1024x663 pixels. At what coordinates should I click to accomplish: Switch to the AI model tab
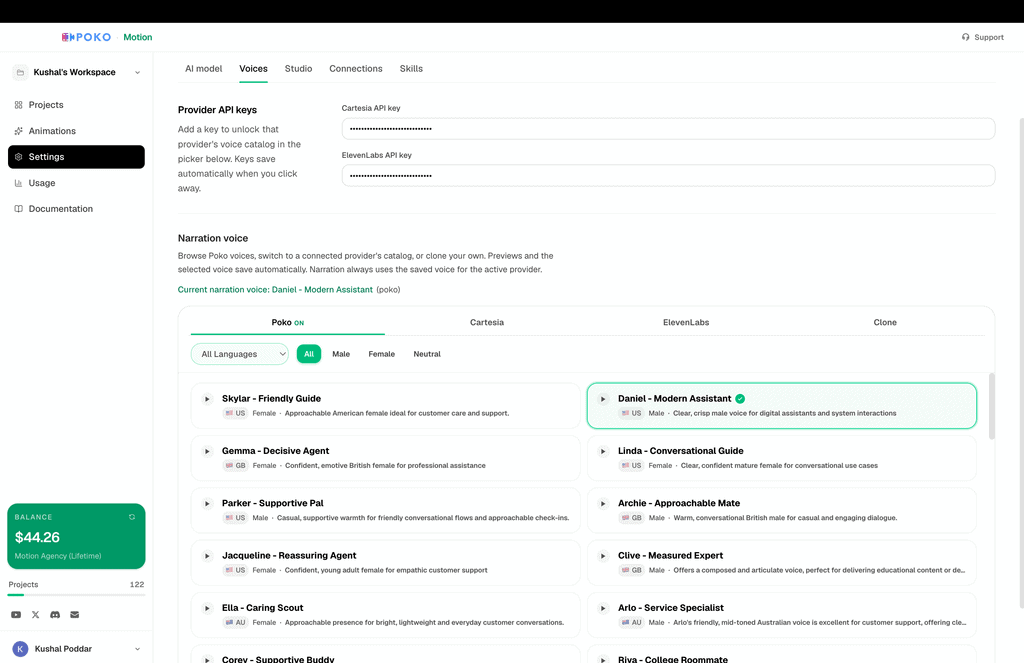pyautogui.click(x=204, y=69)
